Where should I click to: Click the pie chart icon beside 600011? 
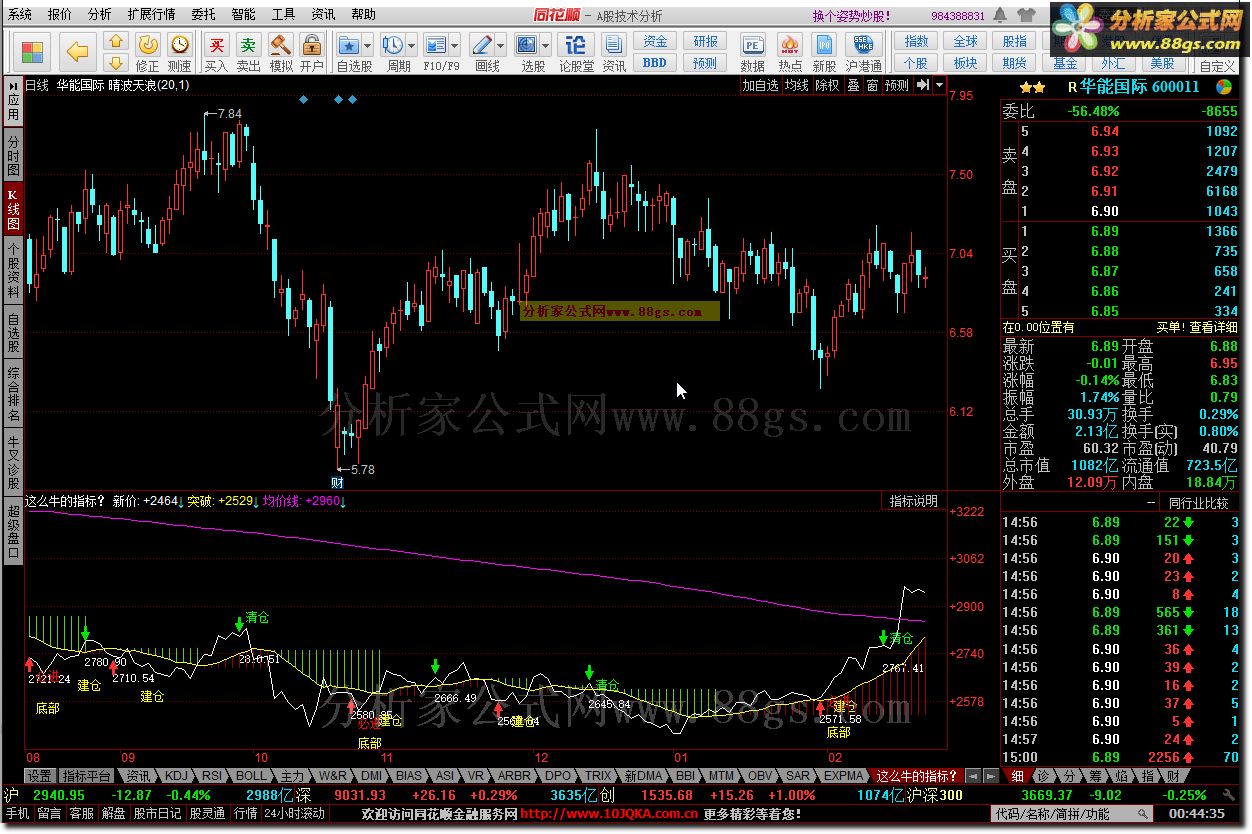pos(1224,87)
